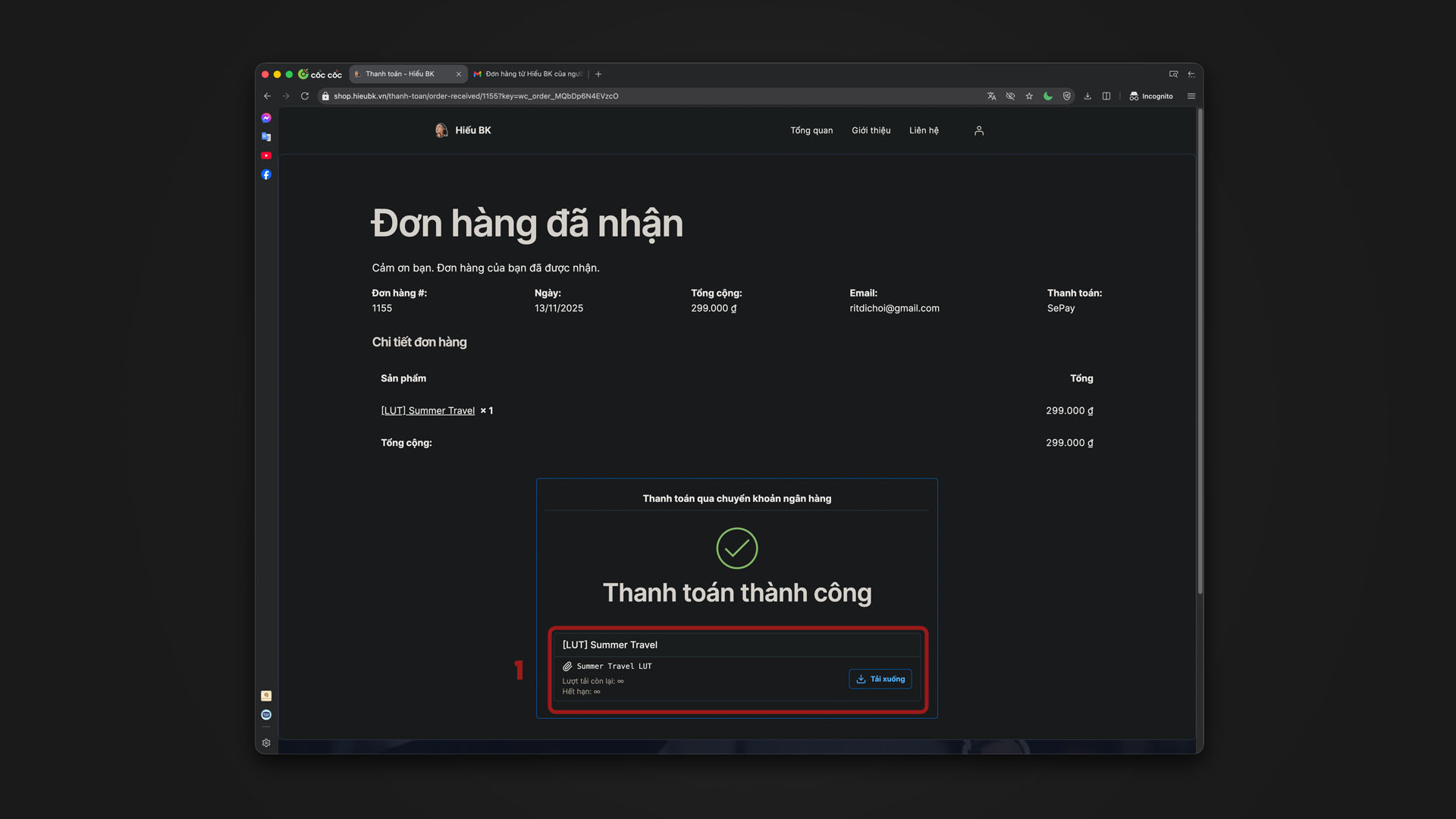Click the Incognito profile indicator
The width and height of the screenshot is (1456, 819).
coord(1151,96)
